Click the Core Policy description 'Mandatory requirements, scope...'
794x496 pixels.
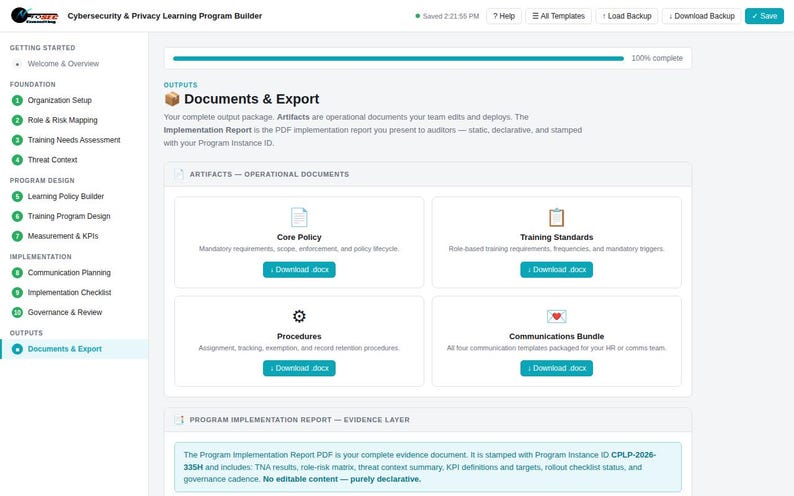(299, 249)
